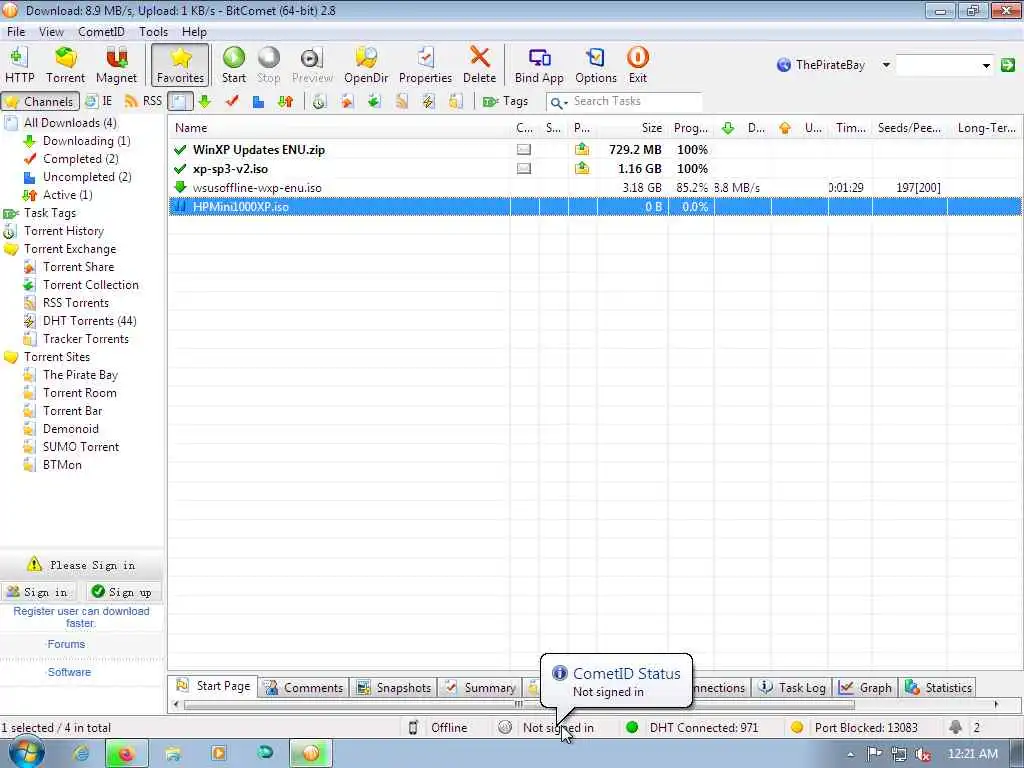Click the Port Blocked yellow status indicator
This screenshot has height=768, width=1024.
[x=854, y=728]
